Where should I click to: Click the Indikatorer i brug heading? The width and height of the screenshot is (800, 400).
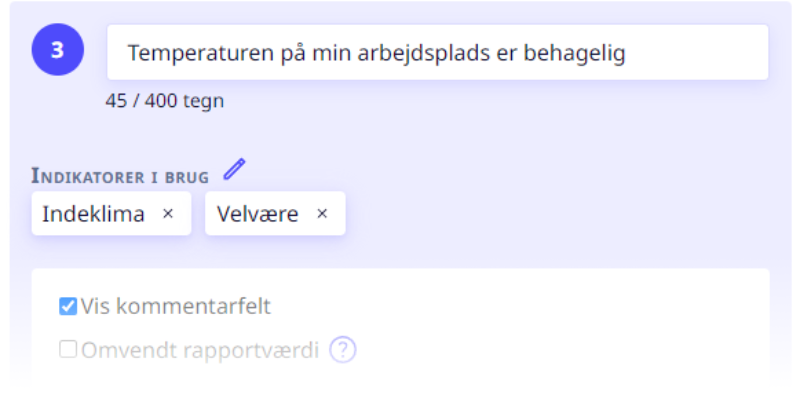(x=120, y=176)
